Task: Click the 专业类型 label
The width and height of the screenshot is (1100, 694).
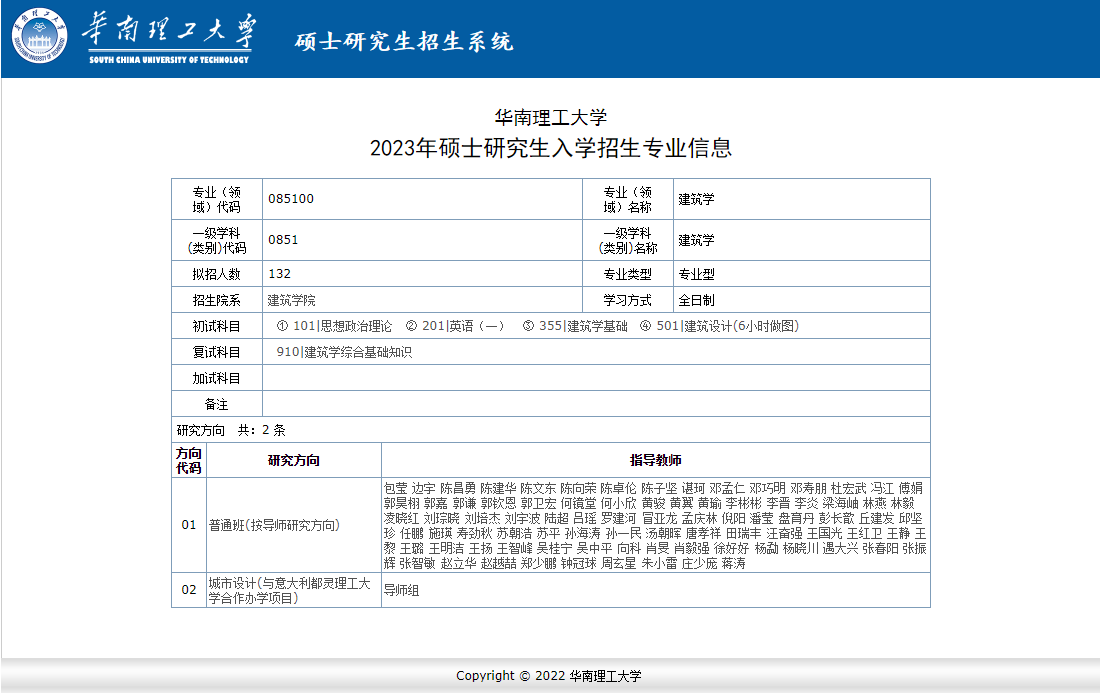Action: pos(628,274)
